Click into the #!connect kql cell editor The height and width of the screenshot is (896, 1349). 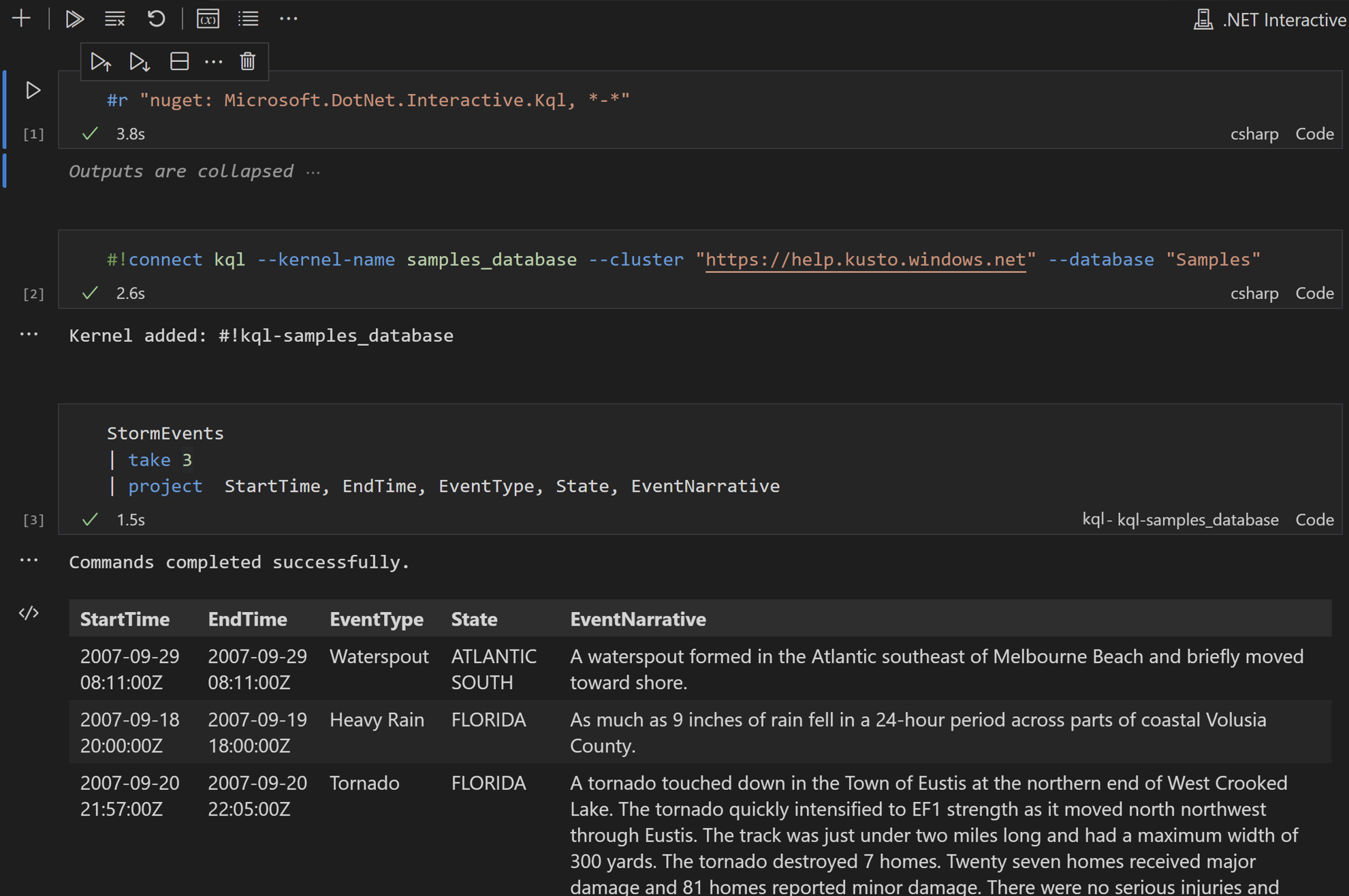point(683,259)
